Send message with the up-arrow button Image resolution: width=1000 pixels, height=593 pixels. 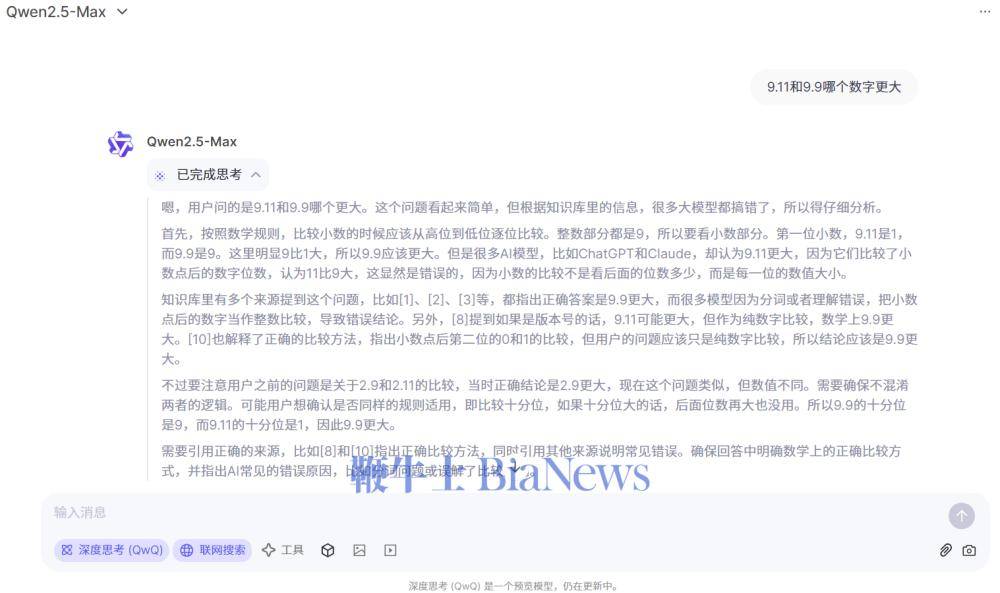click(961, 515)
